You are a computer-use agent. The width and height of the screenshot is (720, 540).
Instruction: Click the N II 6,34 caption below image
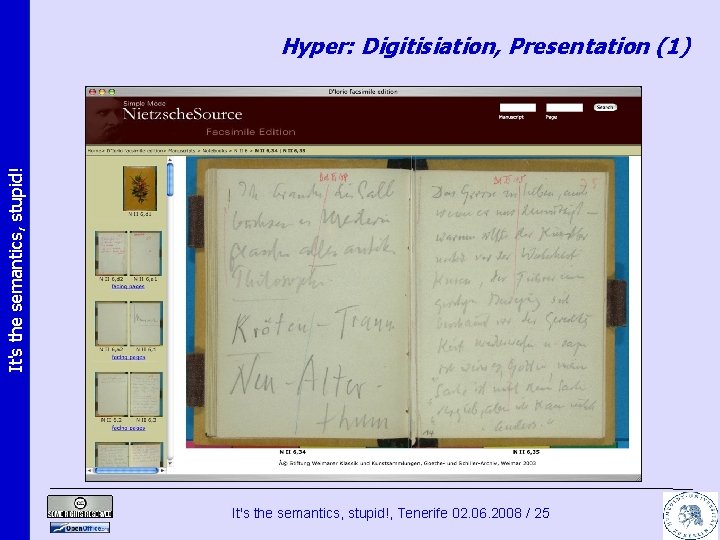(292, 452)
